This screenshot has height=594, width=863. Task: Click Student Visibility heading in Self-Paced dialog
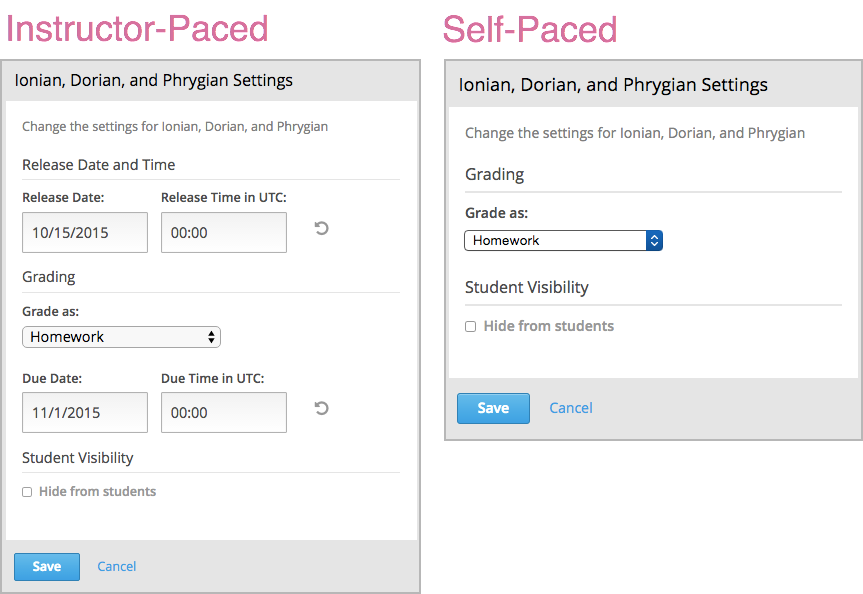click(527, 287)
